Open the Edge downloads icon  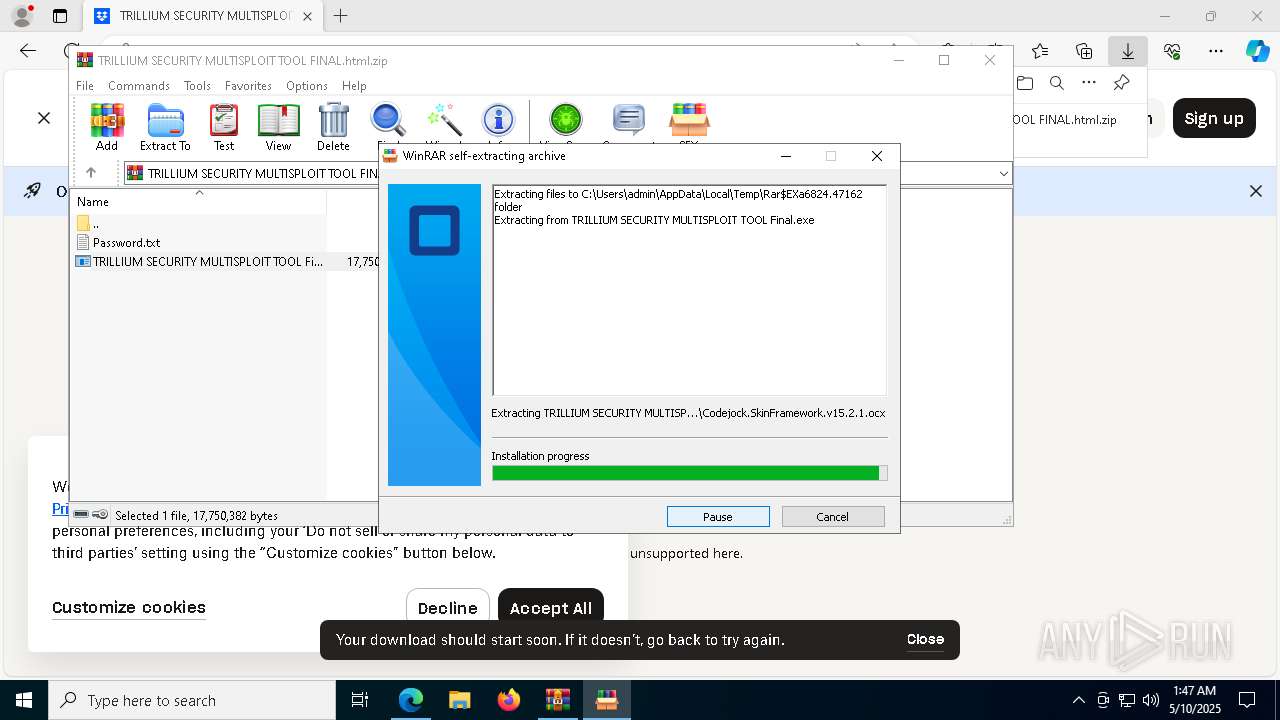point(1128,51)
